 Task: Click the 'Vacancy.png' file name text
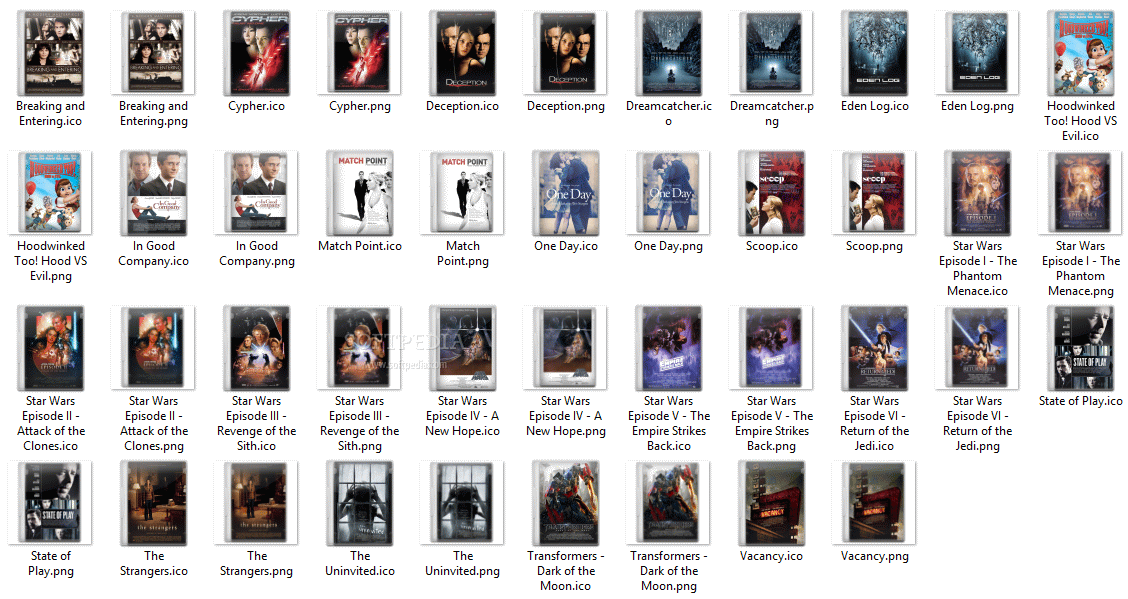(875, 557)
